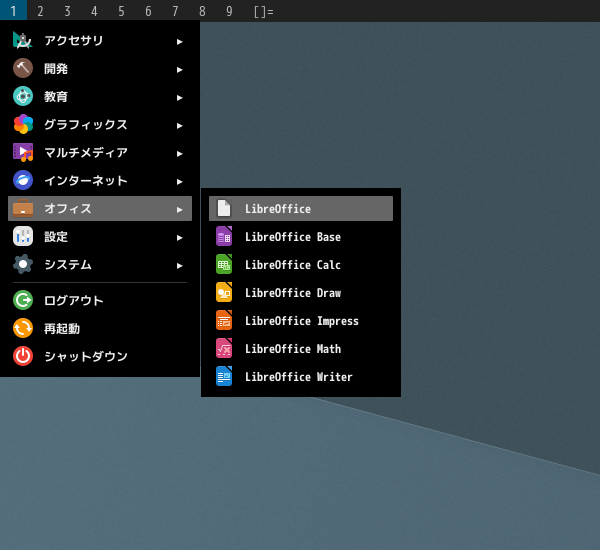Image resolution: width=600 pixels, height=550 pixels.
Task: Click the システム gear icon
Action: [23, 264]
